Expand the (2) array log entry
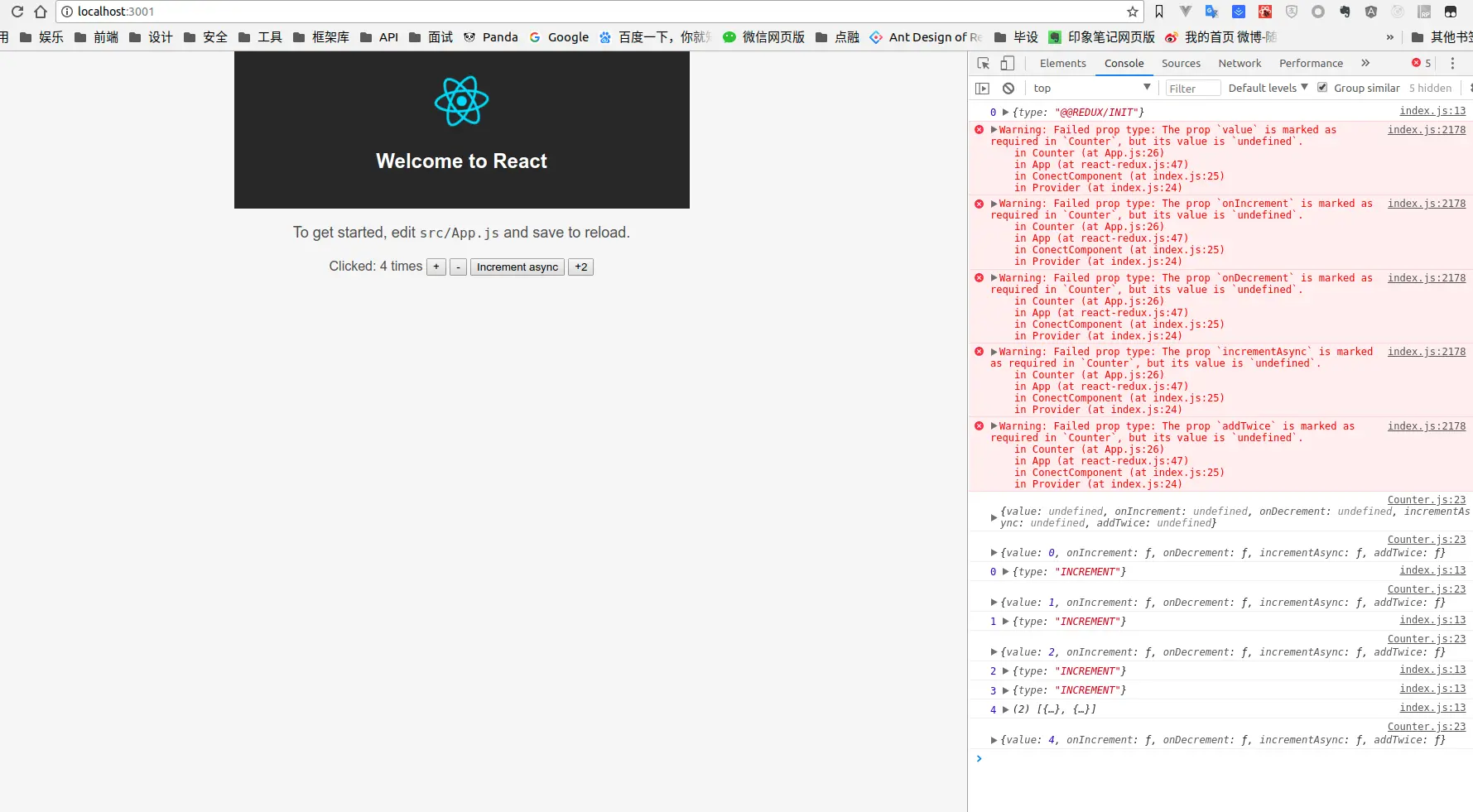The image size is (1473, 812). [x=1005, y=709]
